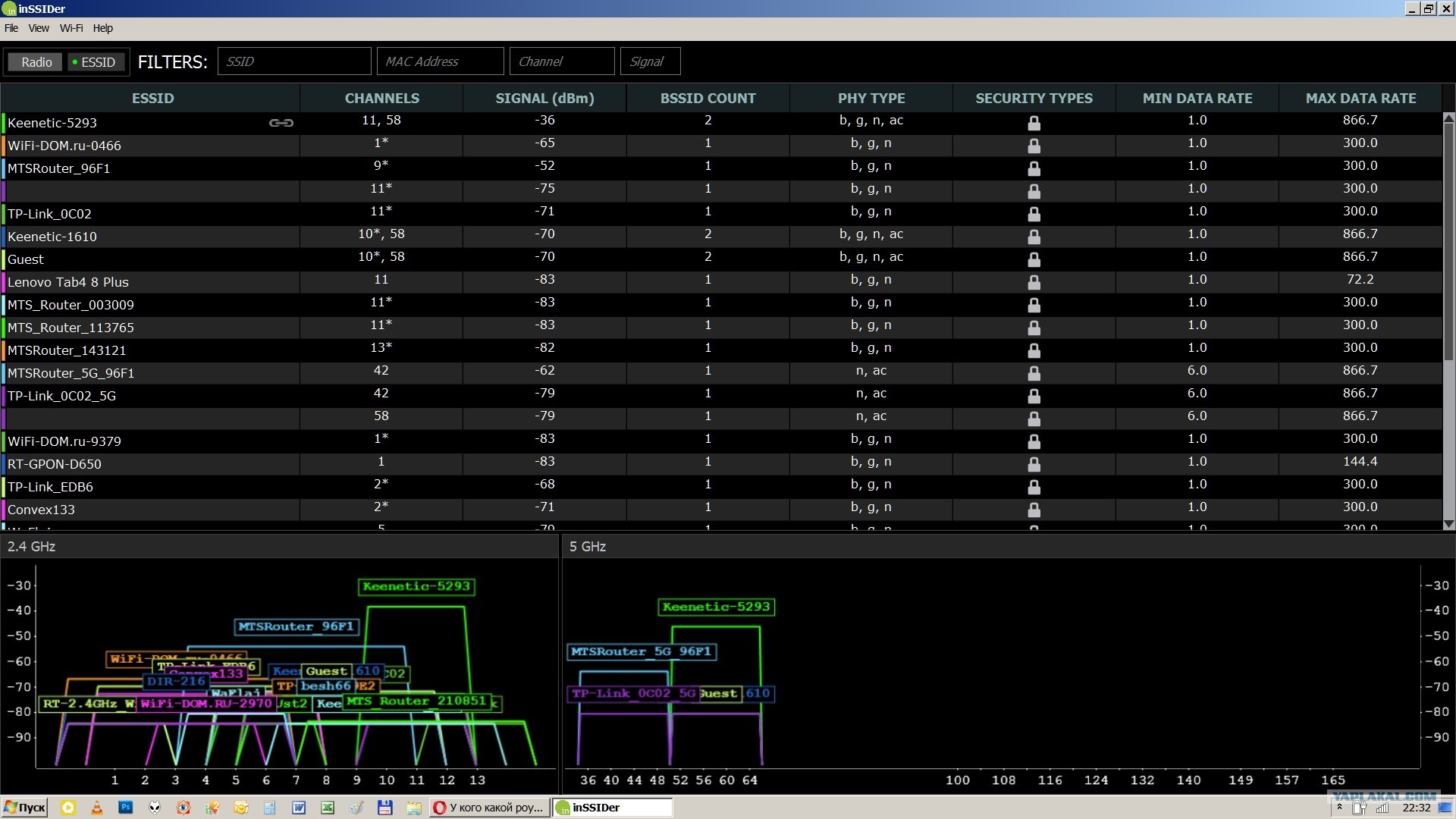This screenshot has height=819, width=1456.
Task: Sort by the MAX DATA RATE column header
Action: click(x=1360, y=99)
